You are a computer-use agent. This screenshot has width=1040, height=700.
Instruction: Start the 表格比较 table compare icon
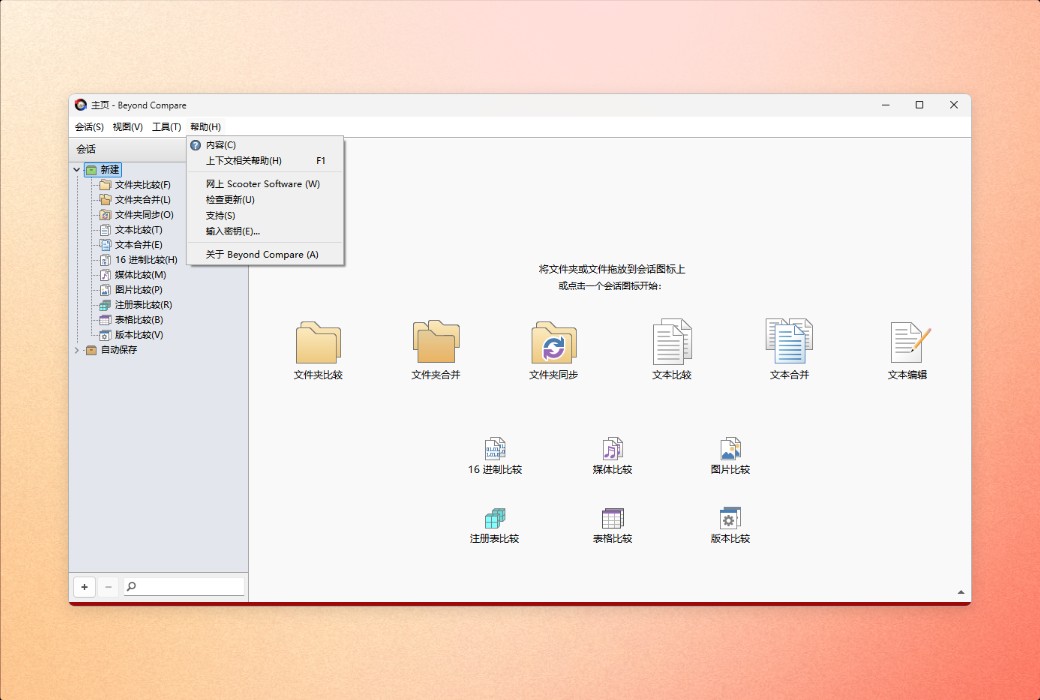click(x=612, y=518)
